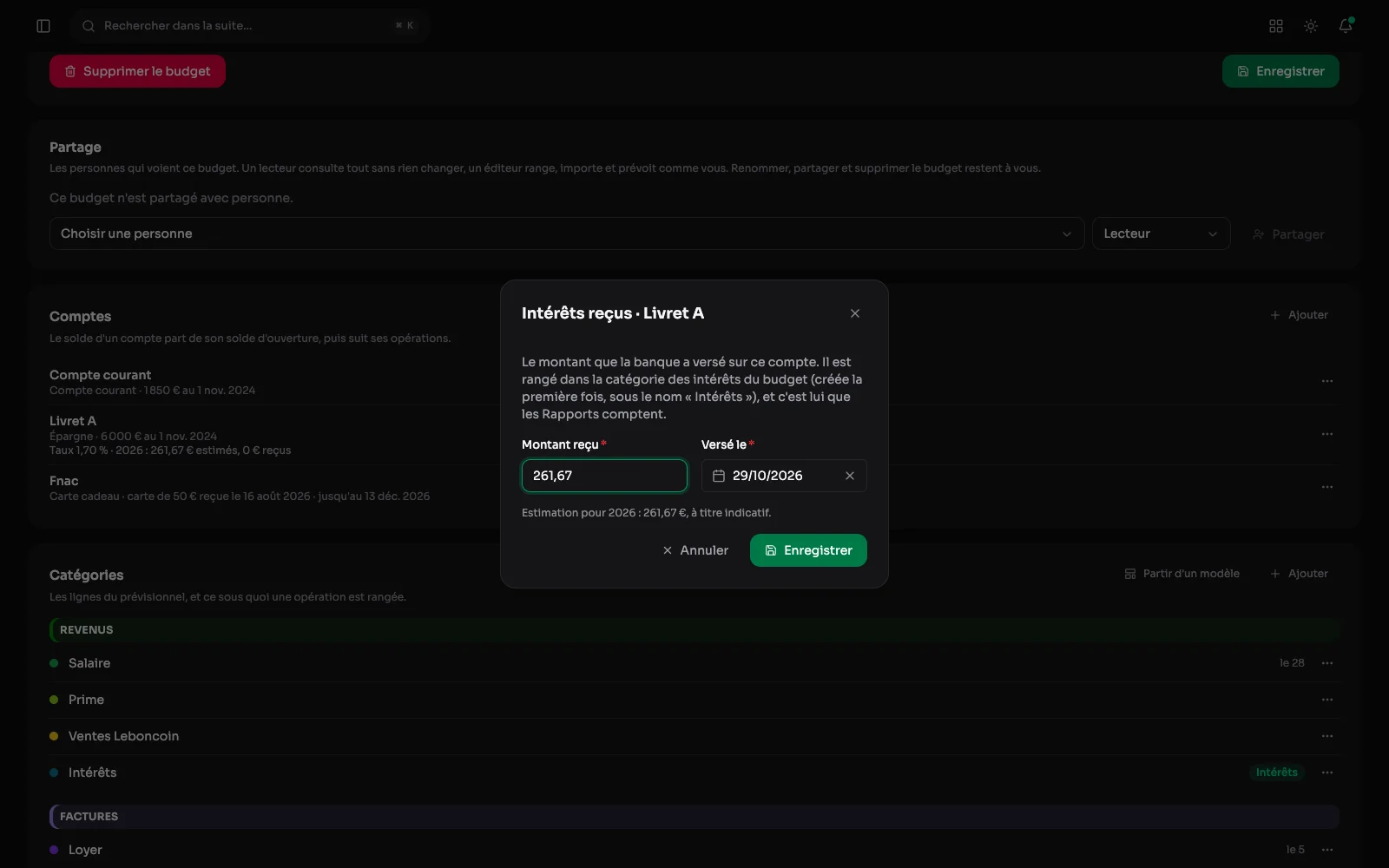This screenshot has height=868, width=1389.
Task: Open options menu for Salaire category
Action: click(1327, 663)
